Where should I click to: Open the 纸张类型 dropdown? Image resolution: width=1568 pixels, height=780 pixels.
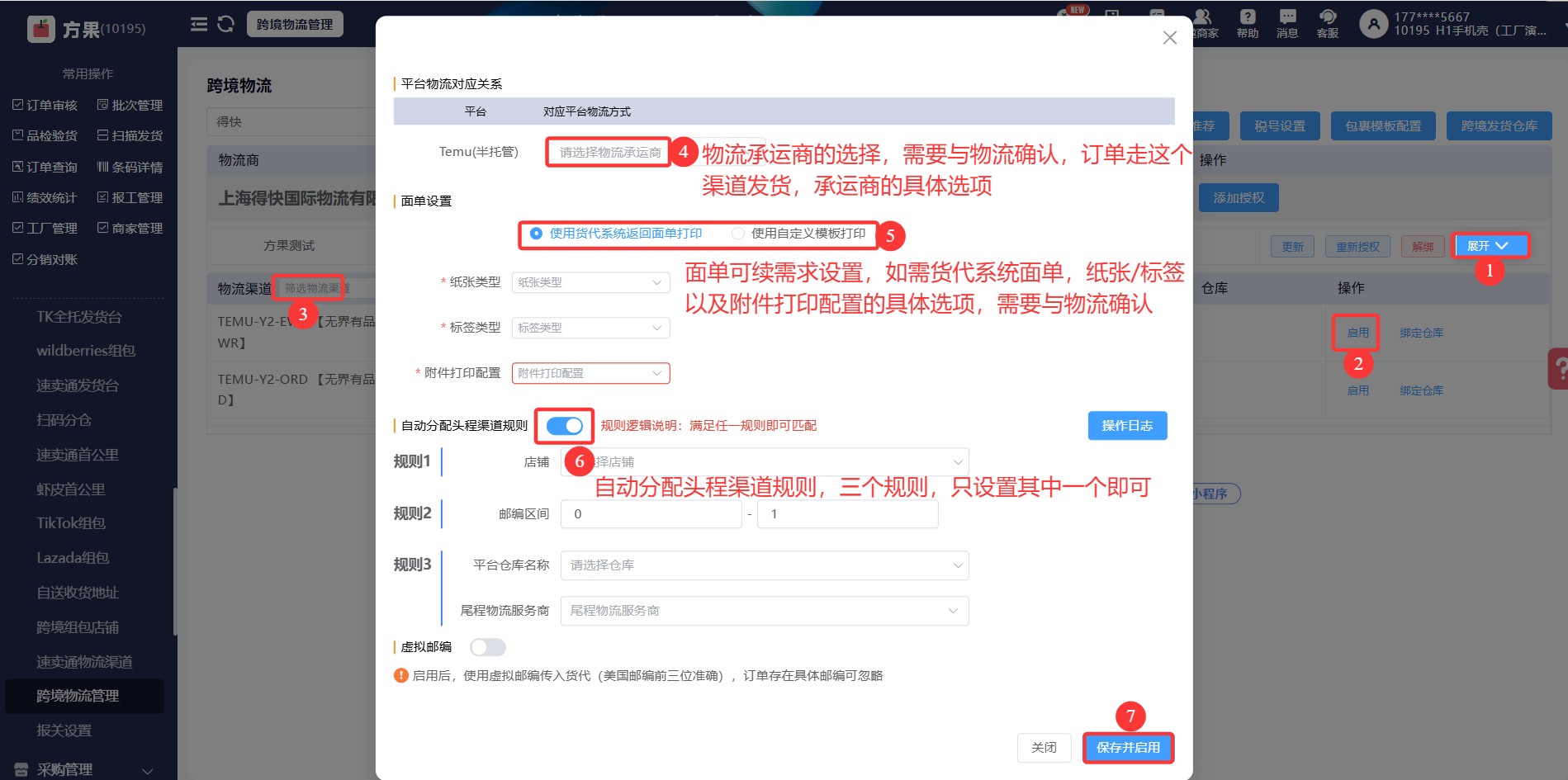[591, 282]
